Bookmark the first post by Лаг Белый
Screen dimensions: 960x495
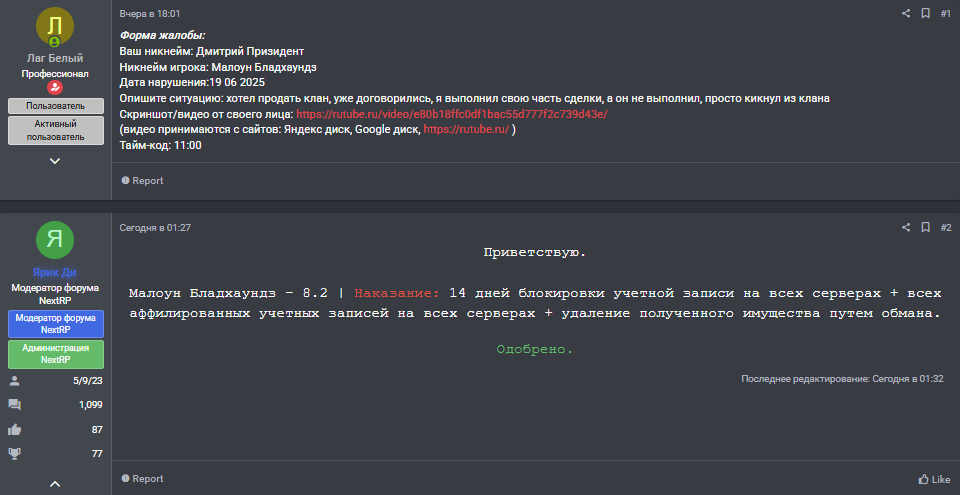(x=925, y=13)
